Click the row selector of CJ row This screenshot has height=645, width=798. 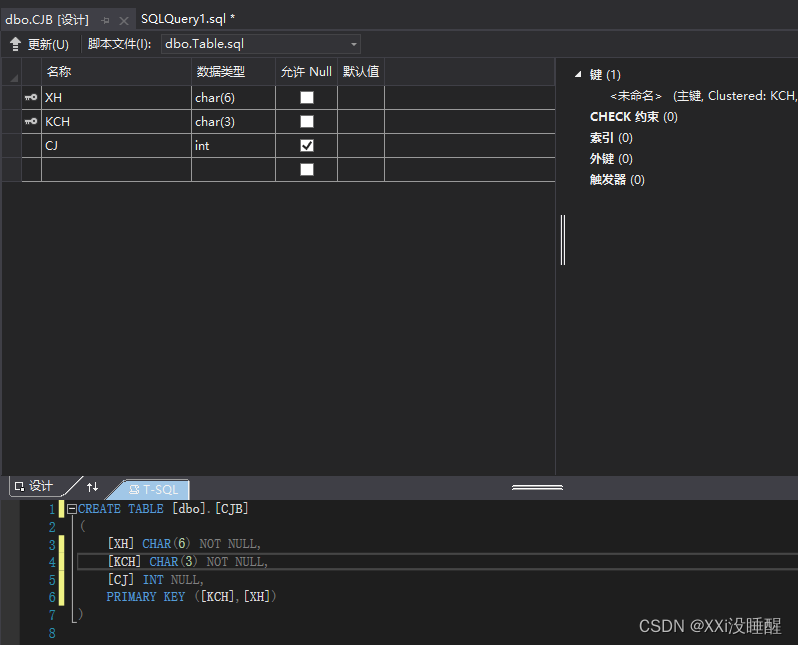[12, 146]
